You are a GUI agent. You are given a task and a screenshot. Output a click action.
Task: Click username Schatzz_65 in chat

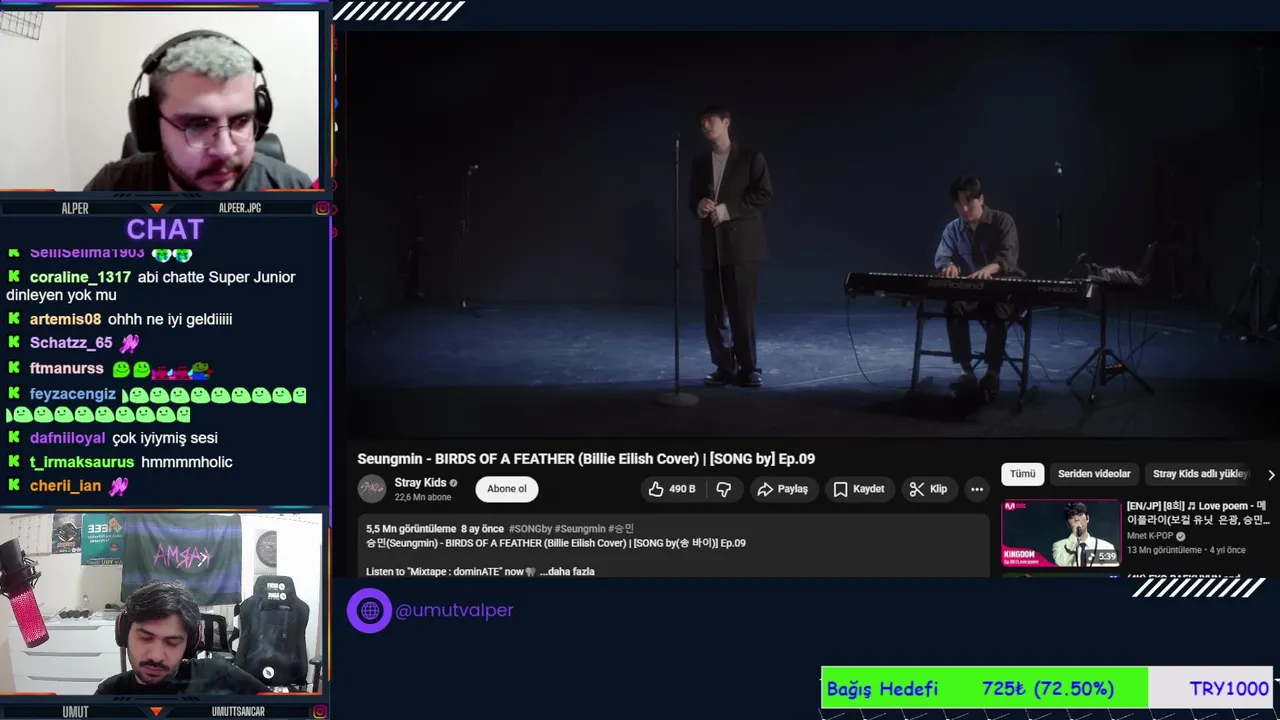pos(71,343)
